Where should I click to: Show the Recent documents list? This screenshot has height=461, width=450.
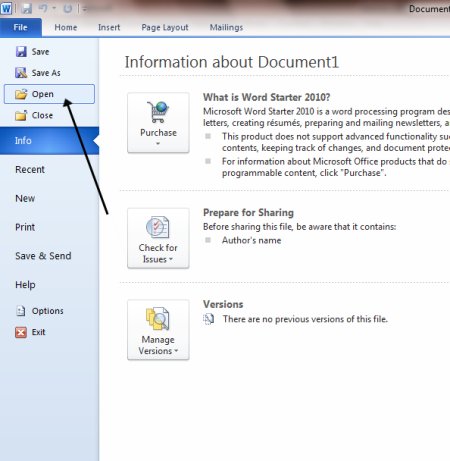pos(30,169)
